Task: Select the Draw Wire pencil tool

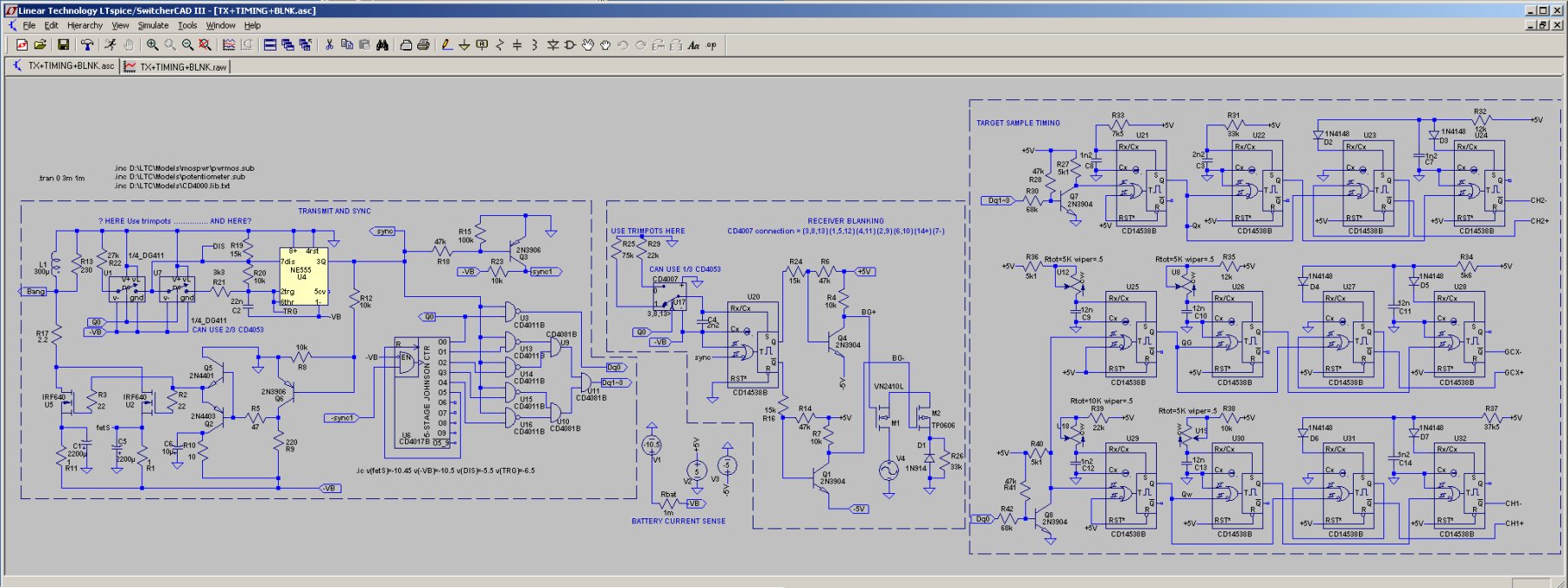Action: click(x=447, y=44)
